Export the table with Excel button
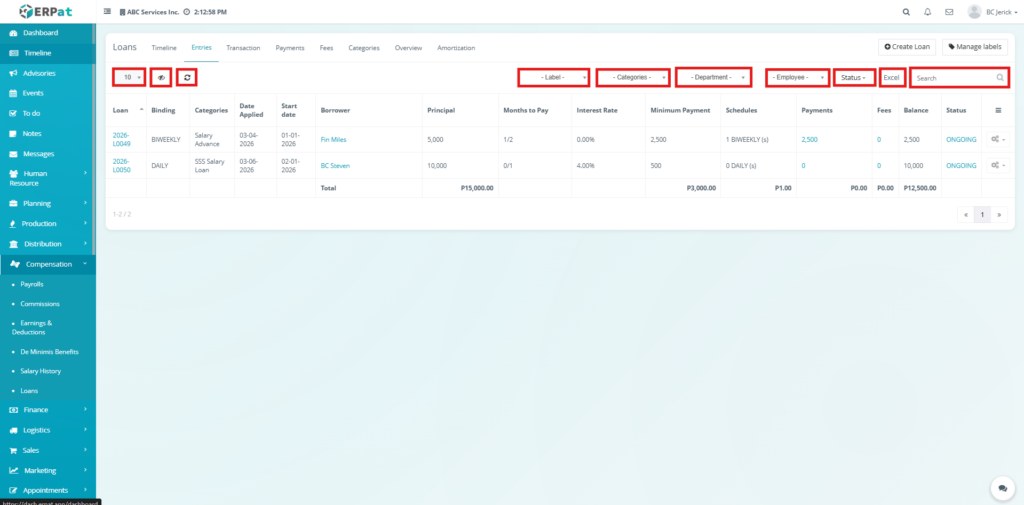 [x=892, y=77]
